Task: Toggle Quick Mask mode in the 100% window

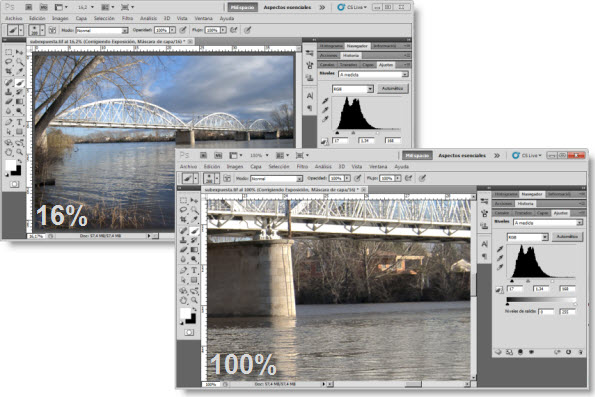Action: (x=189, y=332)
